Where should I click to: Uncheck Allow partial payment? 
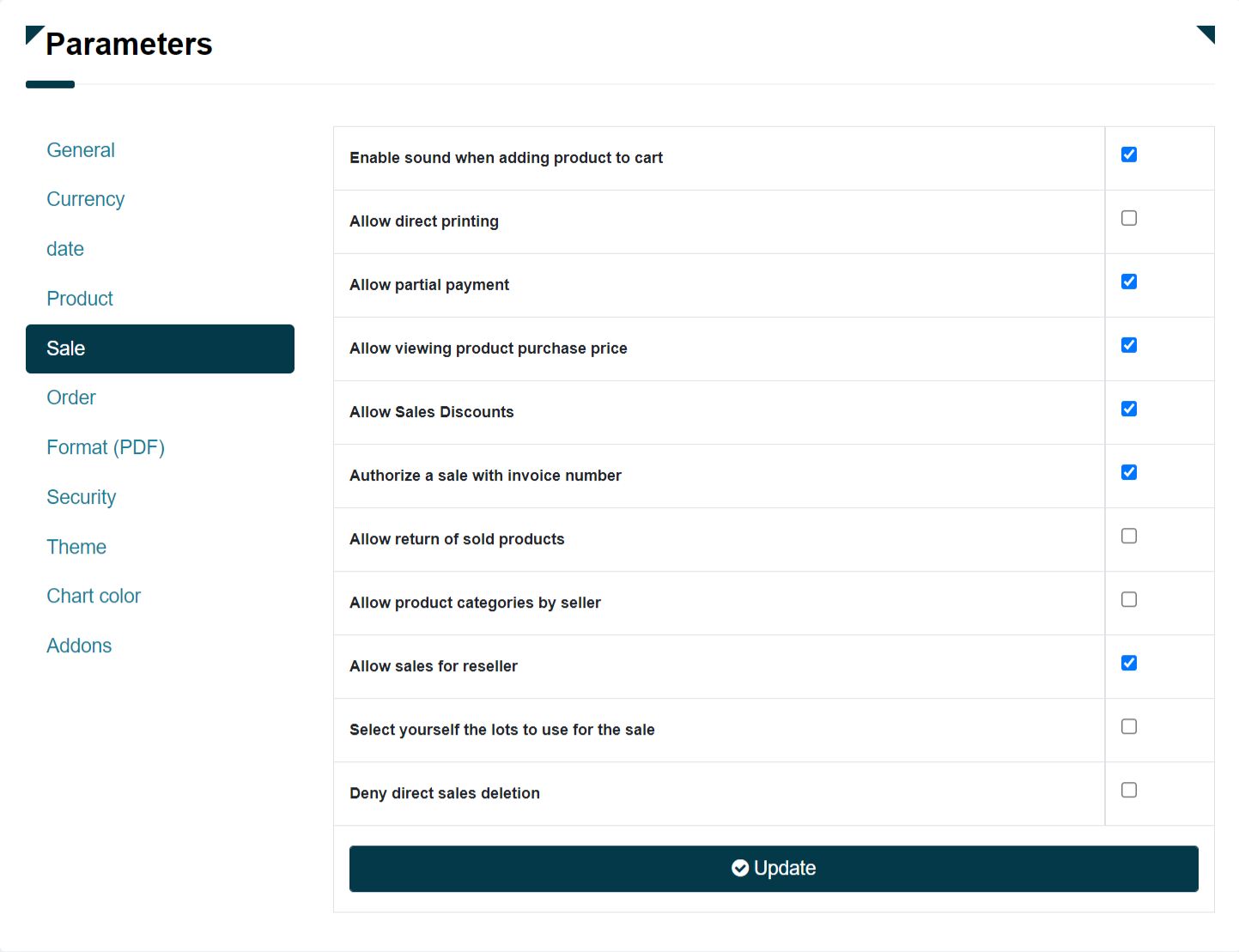point(1129,282)
